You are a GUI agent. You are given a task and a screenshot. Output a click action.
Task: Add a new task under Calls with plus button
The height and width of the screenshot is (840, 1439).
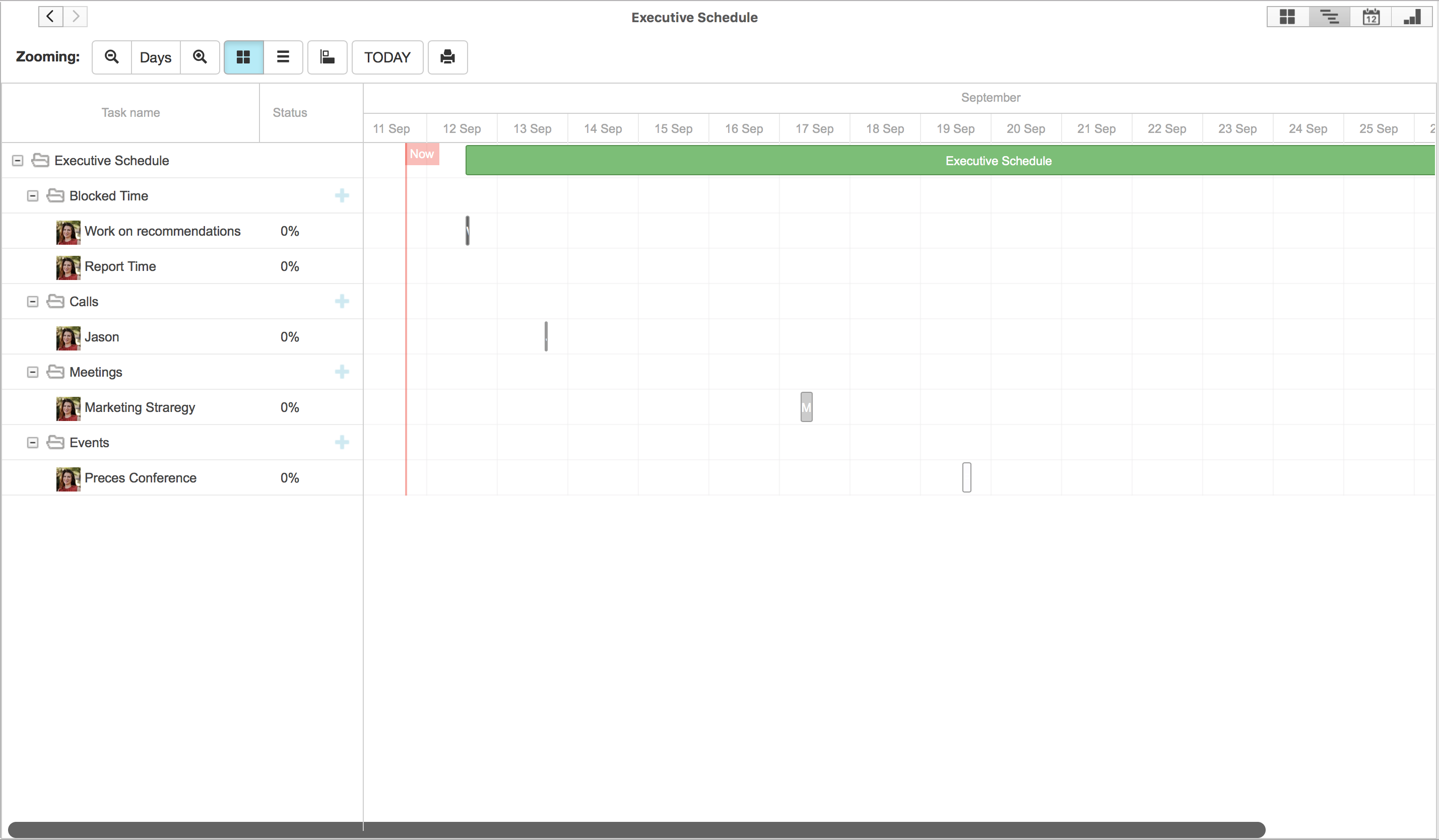click(342, 301)
